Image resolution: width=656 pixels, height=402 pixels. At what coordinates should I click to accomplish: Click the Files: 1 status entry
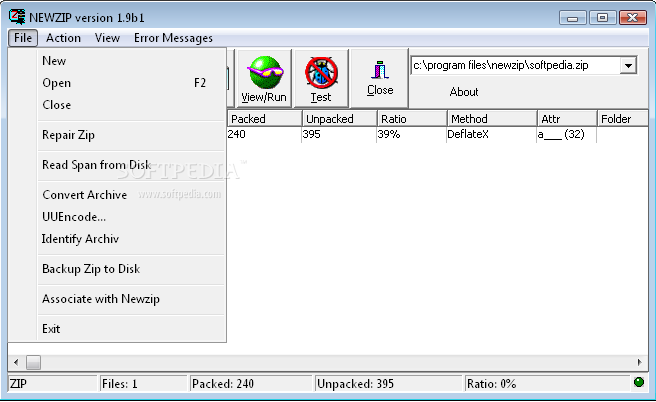[x=144, y=384]
